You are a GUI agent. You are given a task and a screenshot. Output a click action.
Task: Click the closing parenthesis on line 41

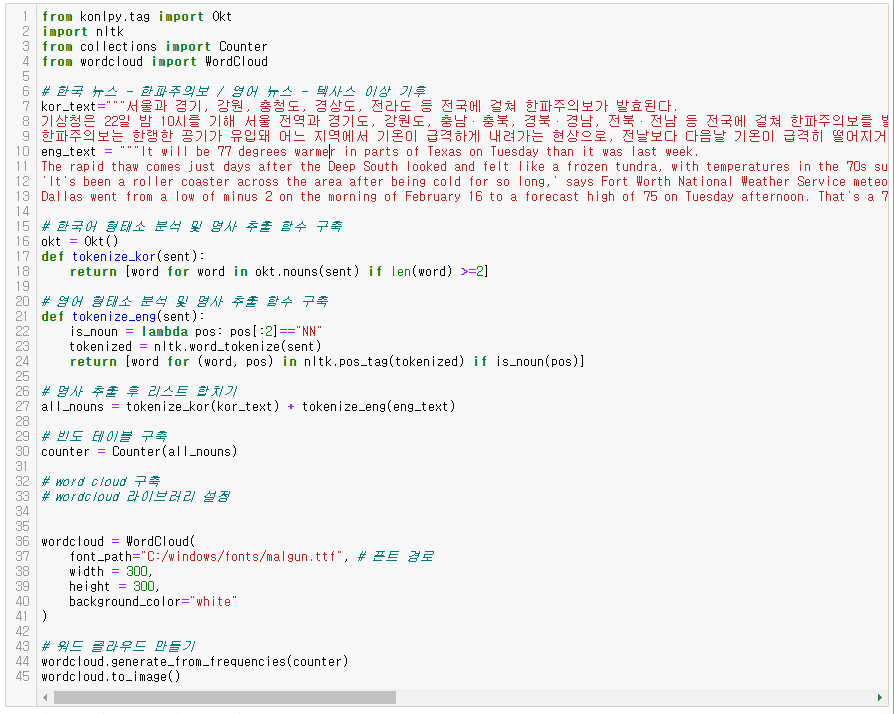44,616
